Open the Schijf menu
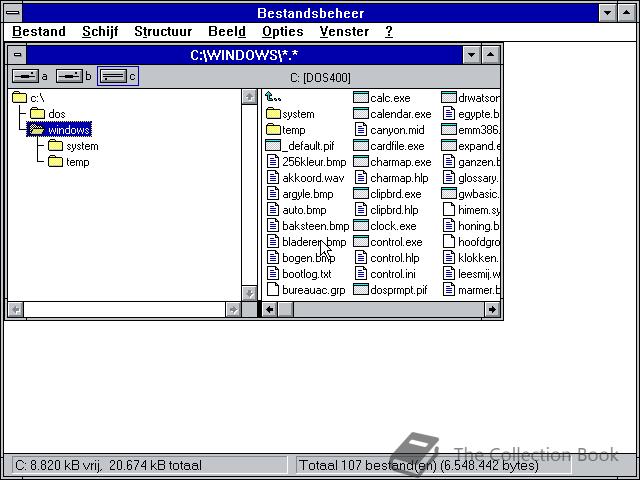The width and height of the screenshot is (640, 480). pos(100,31)
